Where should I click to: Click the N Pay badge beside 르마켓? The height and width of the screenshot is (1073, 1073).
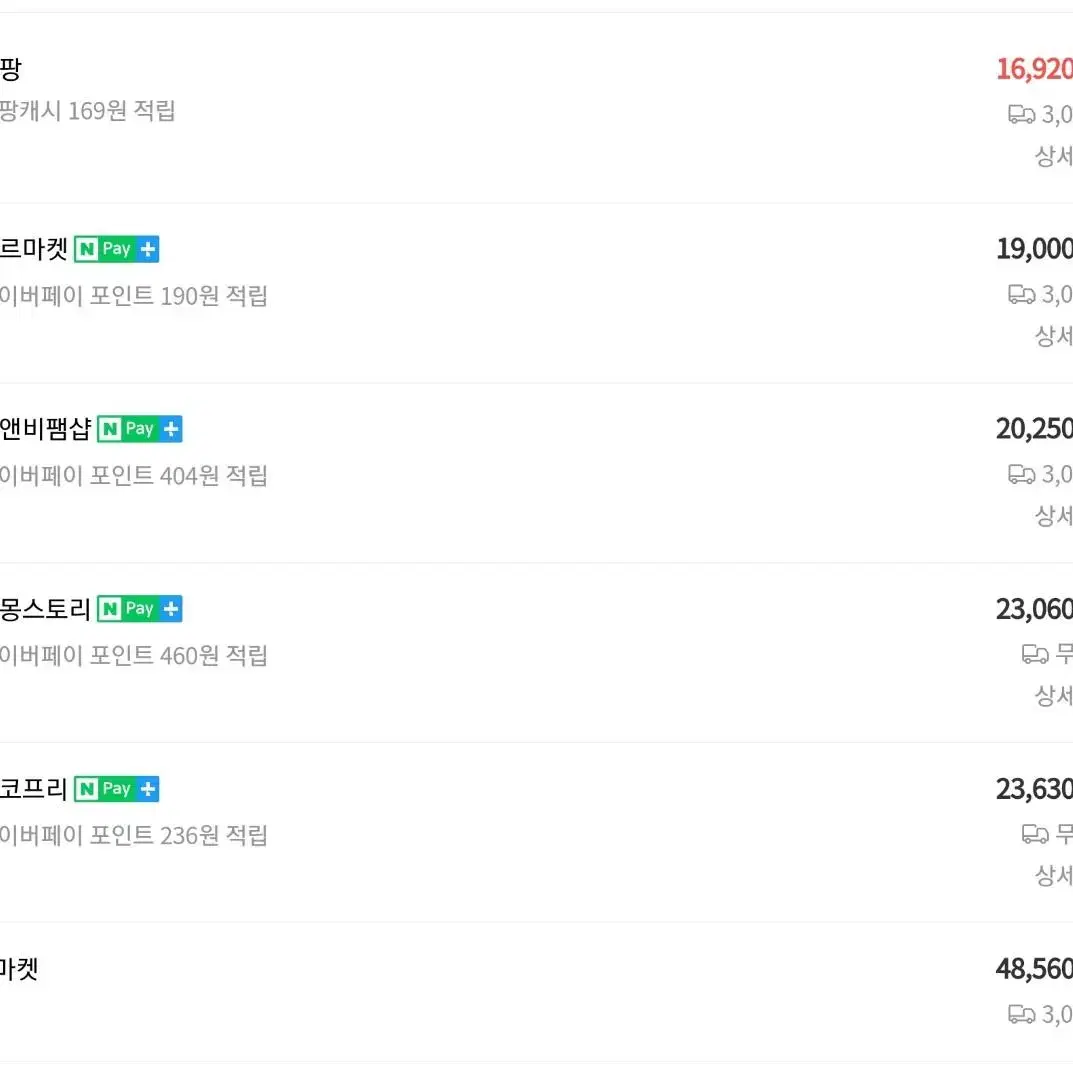coord(116,249)
